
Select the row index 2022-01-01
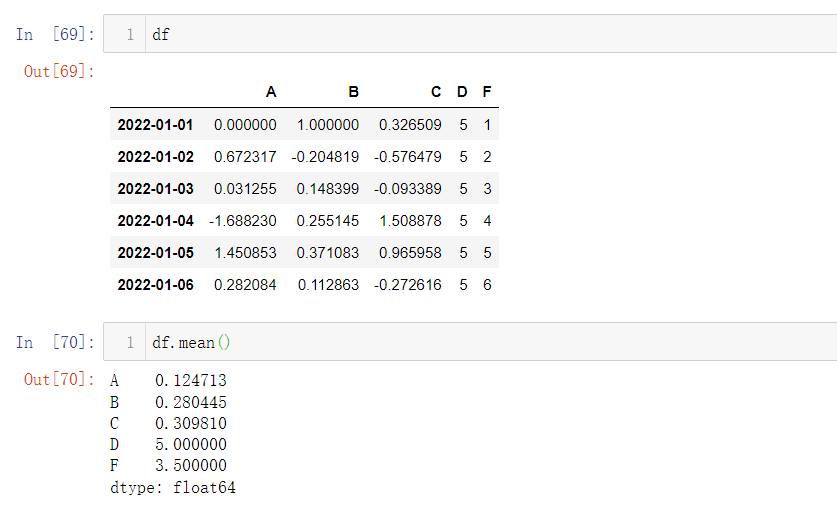(x=155, y=124)
